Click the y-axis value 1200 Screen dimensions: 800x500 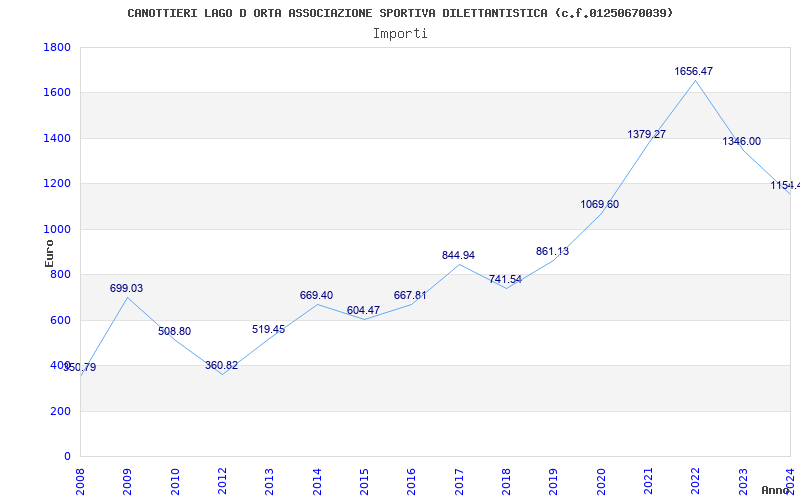tap(57, 184)
